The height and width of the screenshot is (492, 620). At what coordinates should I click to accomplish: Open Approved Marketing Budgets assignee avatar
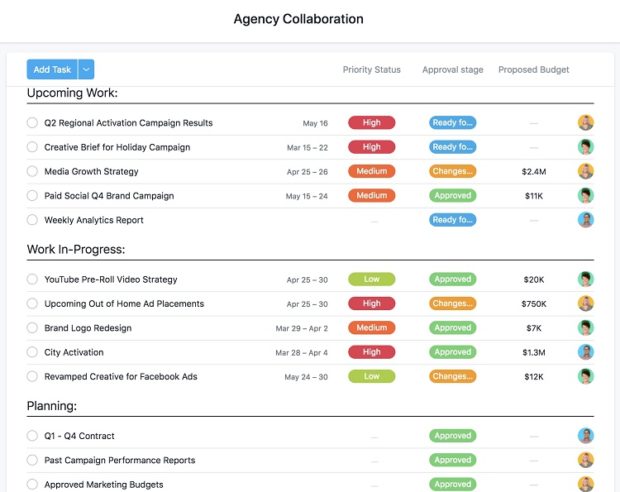586,484
